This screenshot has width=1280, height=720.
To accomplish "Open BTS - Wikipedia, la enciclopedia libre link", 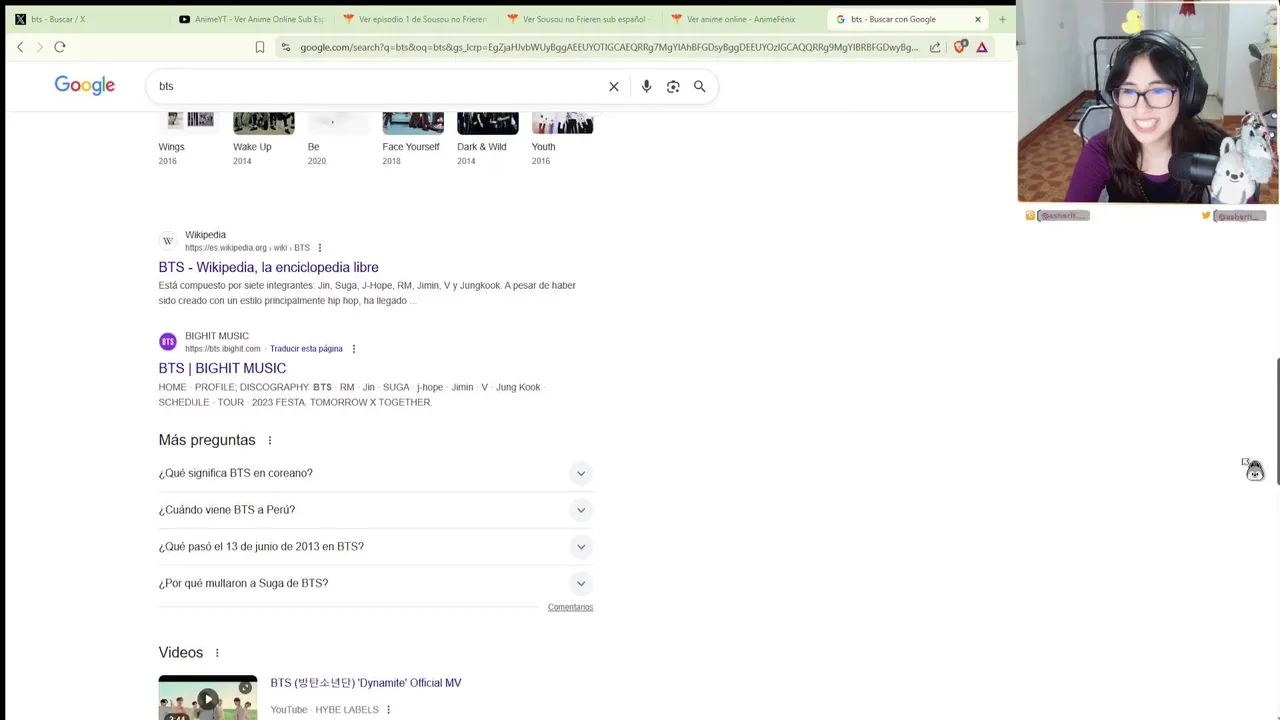I will pos(268,268).
